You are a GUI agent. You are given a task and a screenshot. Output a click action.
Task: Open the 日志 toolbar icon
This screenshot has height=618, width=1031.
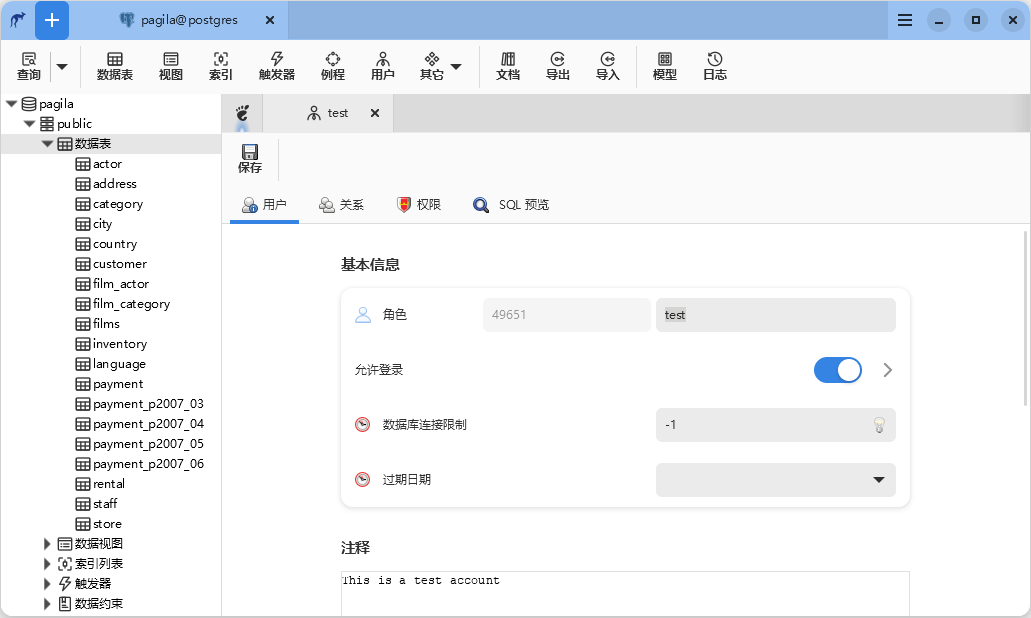pyautogui.click(x=714, y=65)
